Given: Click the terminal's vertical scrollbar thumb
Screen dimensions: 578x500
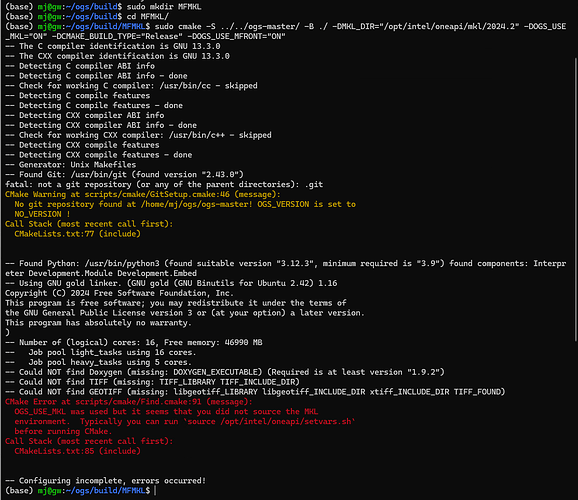Looking at the screenshot, I should click(576, 199).
